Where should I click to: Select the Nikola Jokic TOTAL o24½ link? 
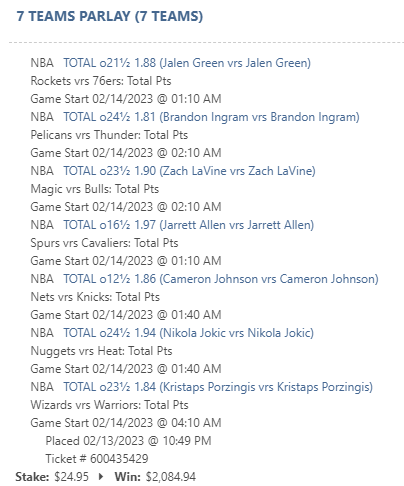(189, 333)
